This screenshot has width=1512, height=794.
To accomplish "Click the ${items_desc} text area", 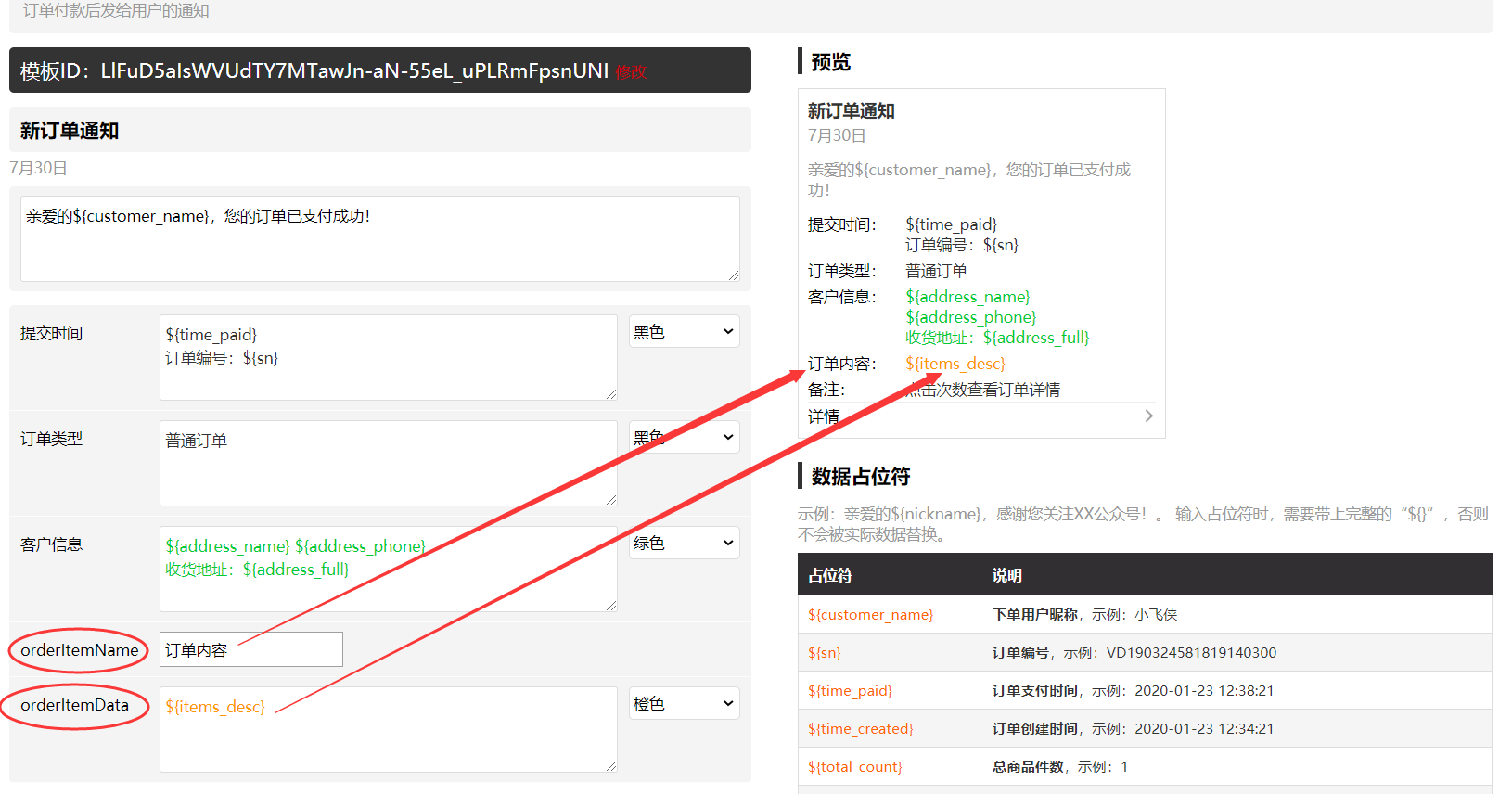I will coord(388,729).
